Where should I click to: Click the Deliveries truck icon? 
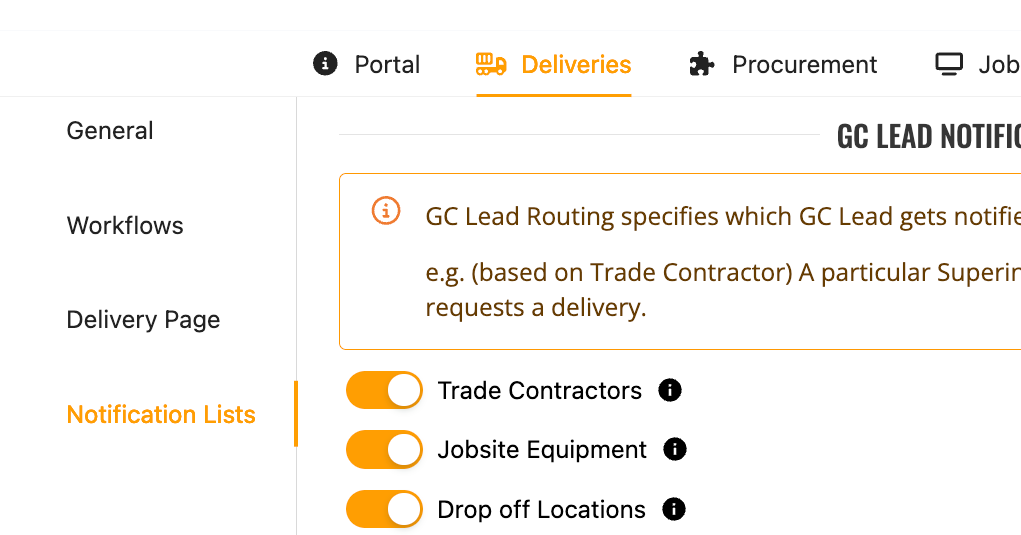[491, 64]
